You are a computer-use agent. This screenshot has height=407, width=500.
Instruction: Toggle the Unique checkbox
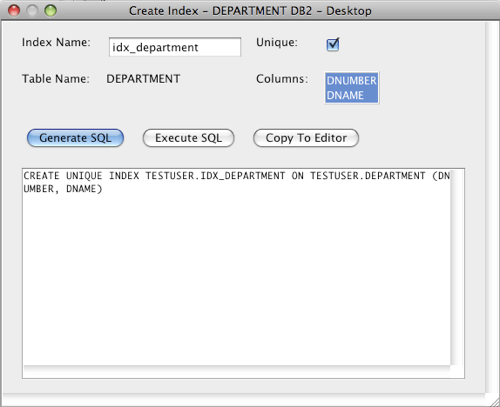[333, 44]
